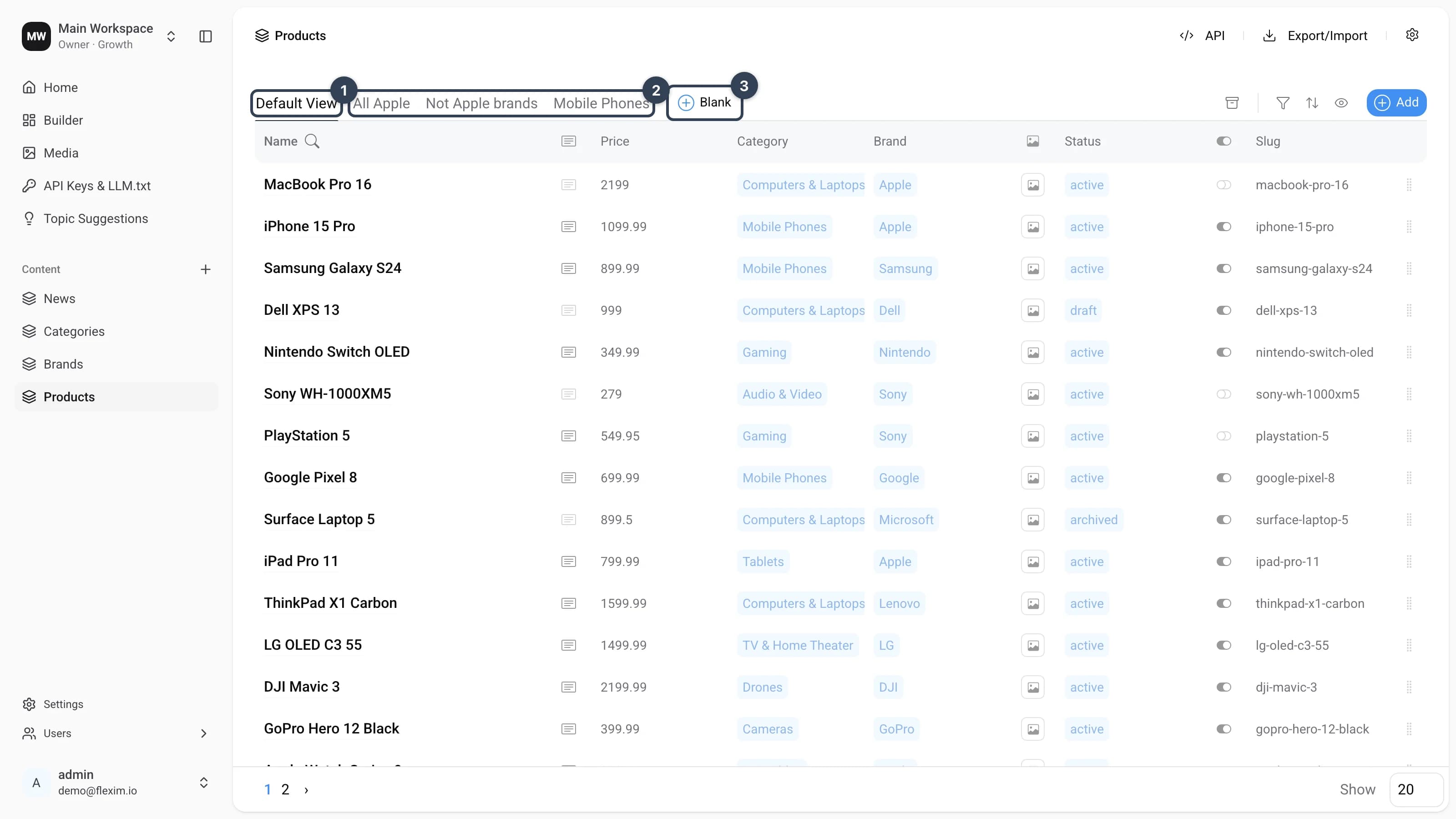Open the Show 20 rows selector
The width and height of the screenshot is (1456, 819).
[x=1416, y=789]
